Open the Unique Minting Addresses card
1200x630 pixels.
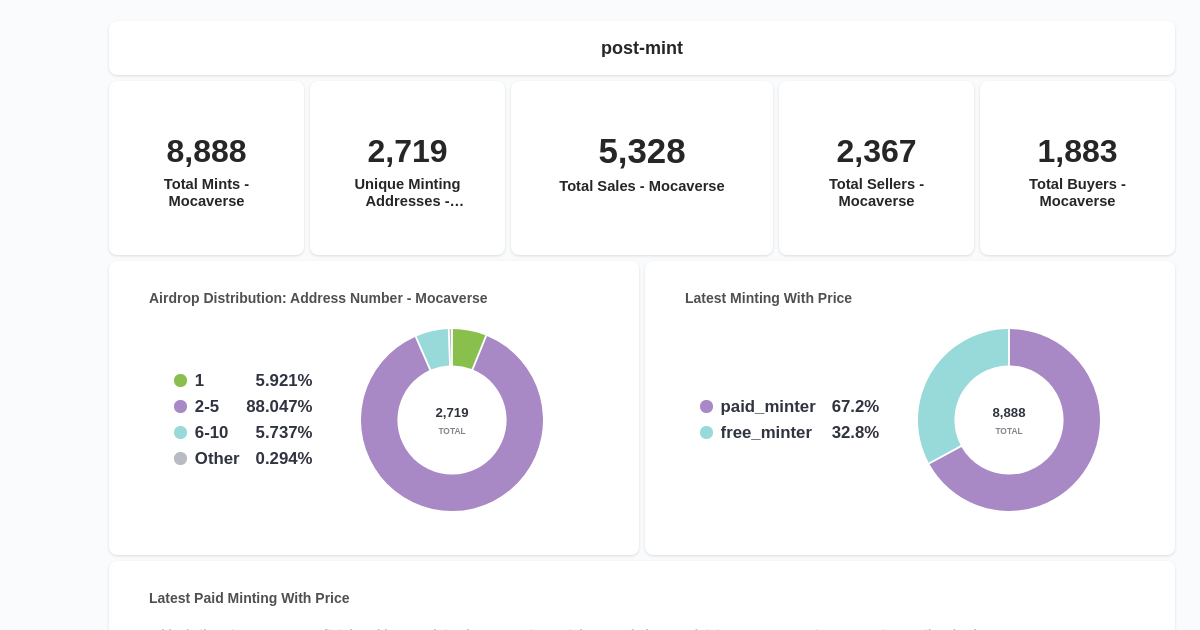[407, 167]
